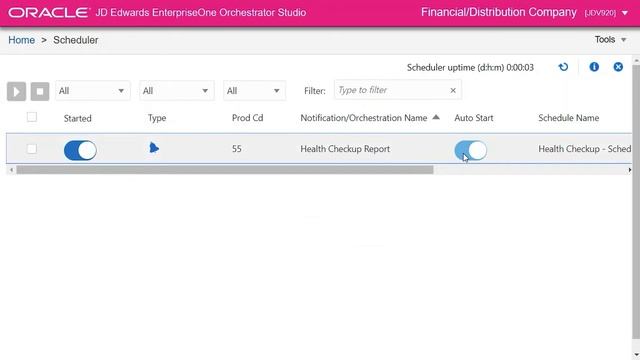Click the Started column header
The image size is (640, 360).
click(78, 118)
